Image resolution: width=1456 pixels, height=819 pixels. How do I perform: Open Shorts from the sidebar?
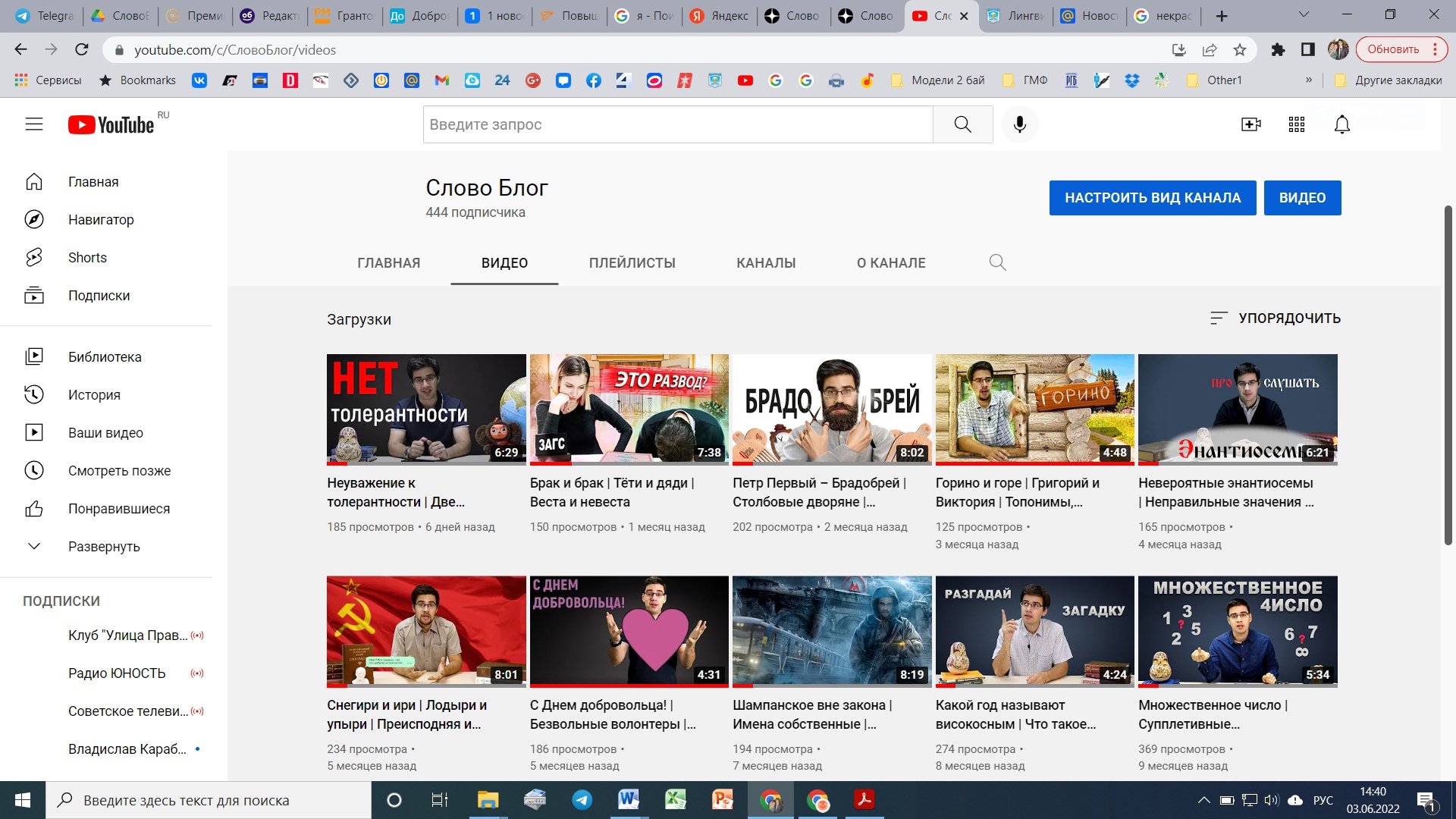[87, 258]
